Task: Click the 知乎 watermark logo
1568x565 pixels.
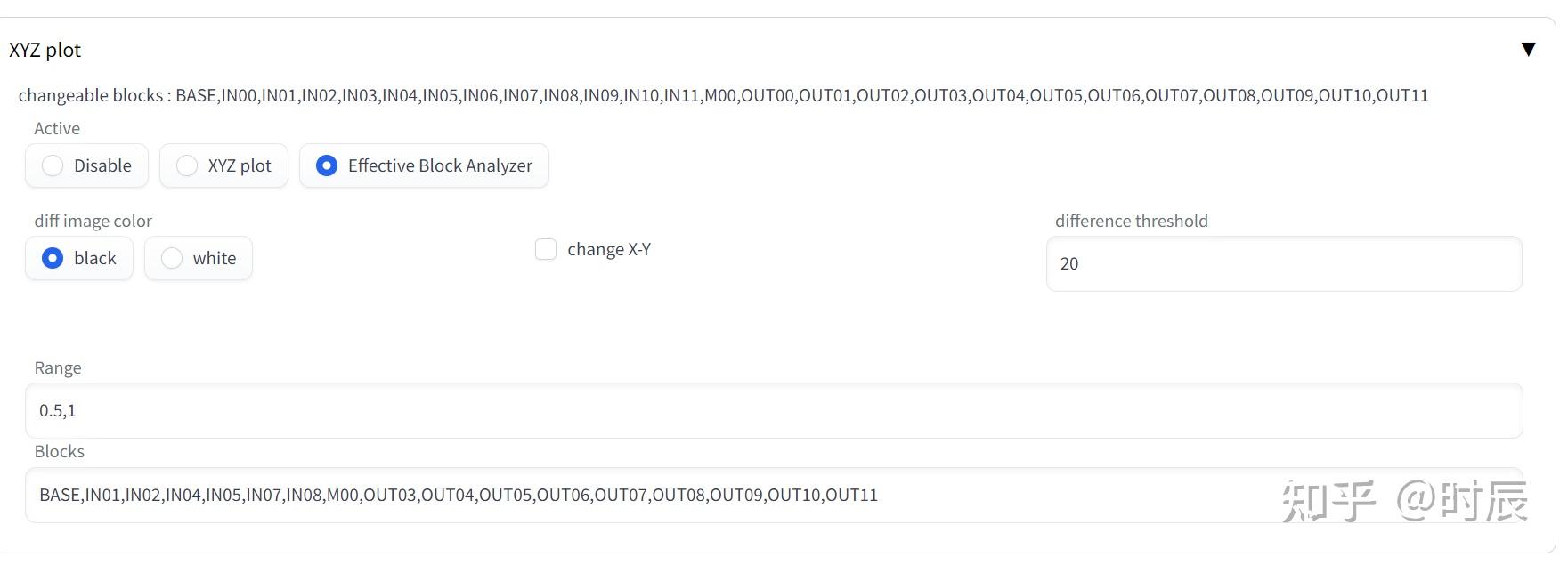Action: [1328, 501]
